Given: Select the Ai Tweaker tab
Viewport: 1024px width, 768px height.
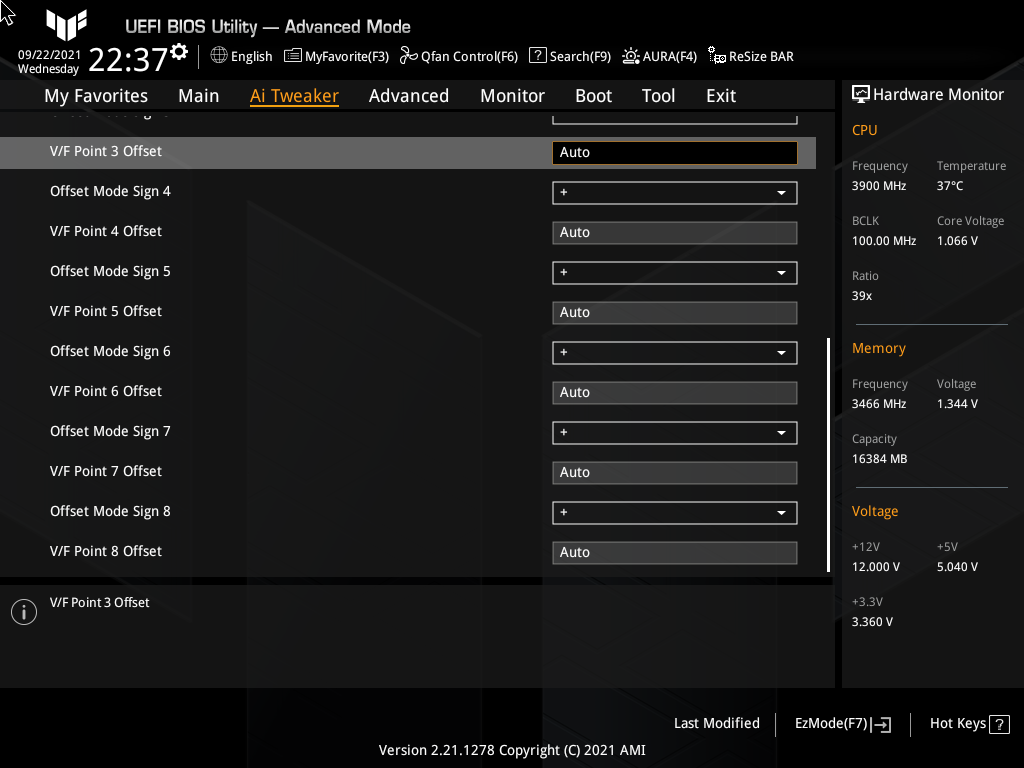Looking at the screenshot, I should [294, 96].
